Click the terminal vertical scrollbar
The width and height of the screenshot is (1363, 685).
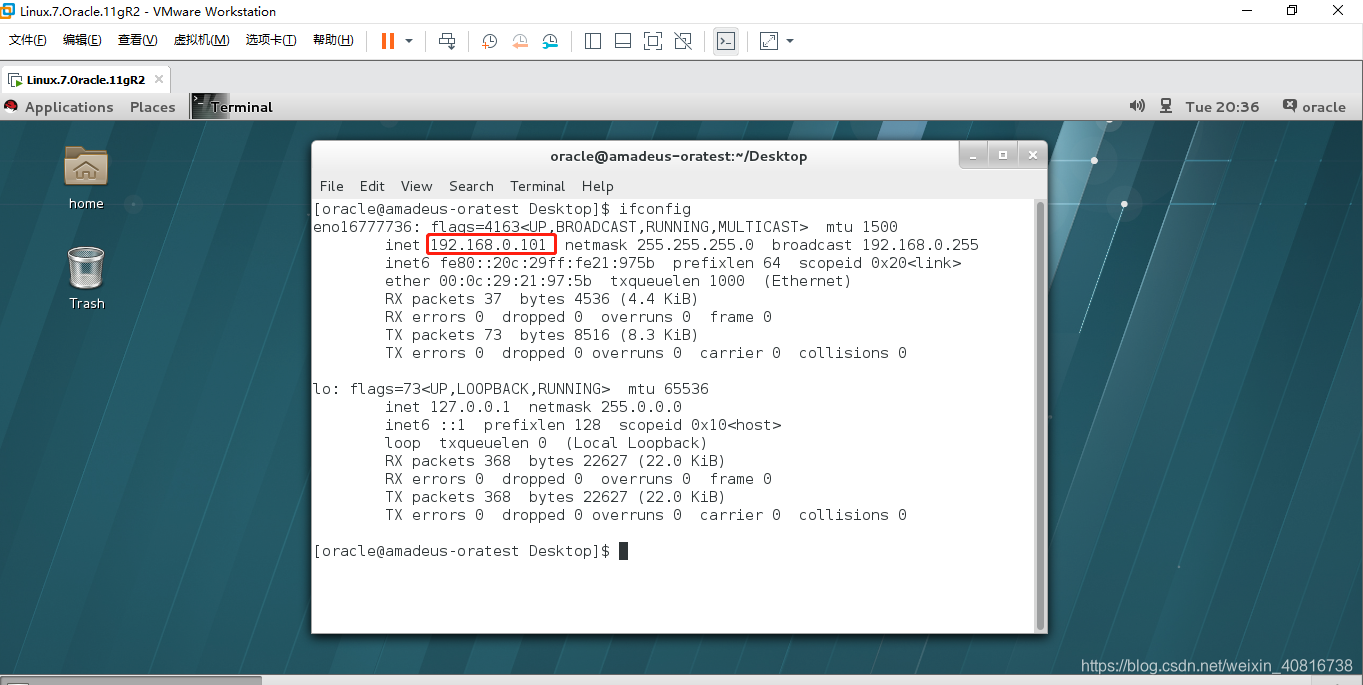(x=1040, y=414)
